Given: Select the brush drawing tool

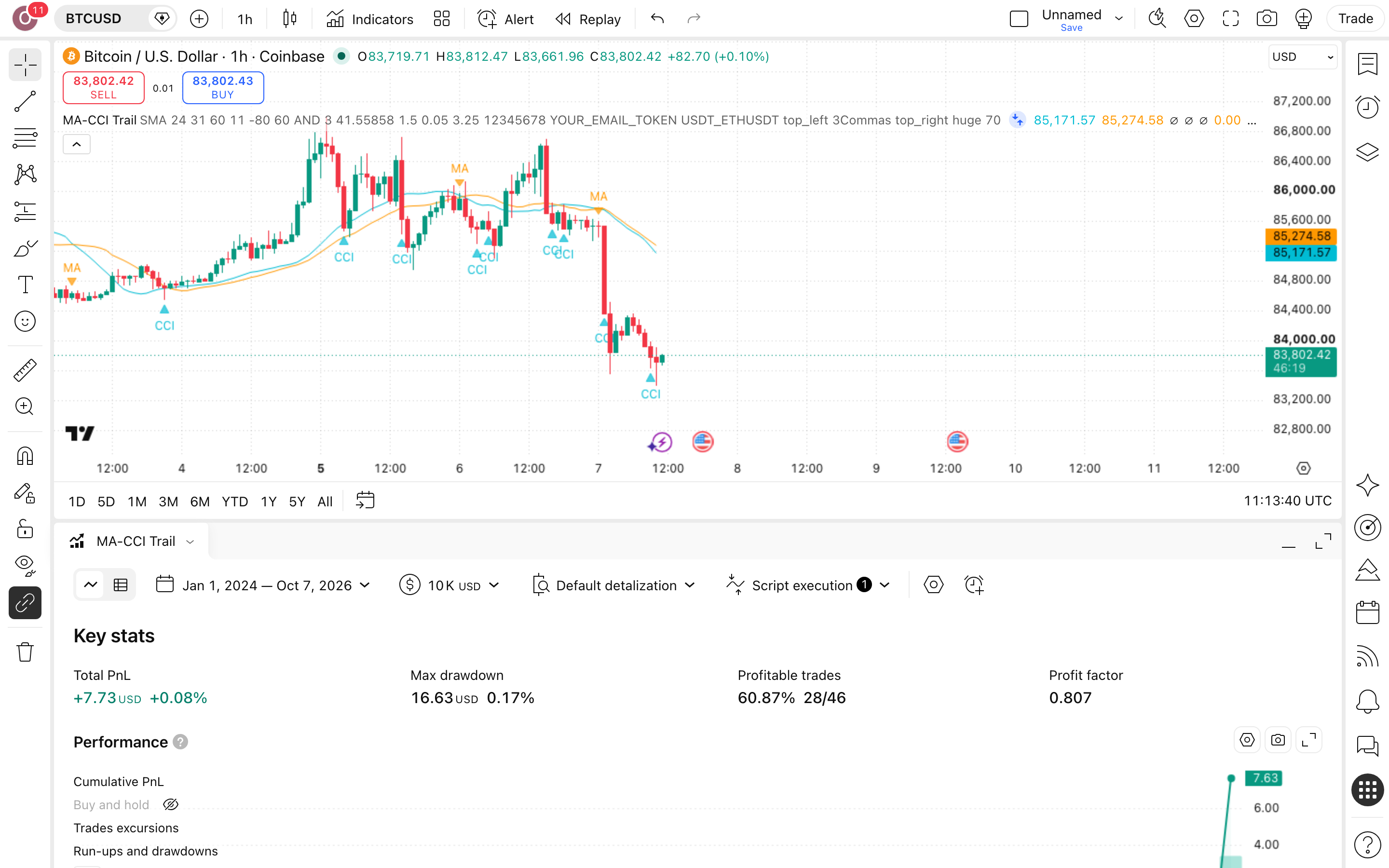Looking at the screenshot, I should (25, 248).
